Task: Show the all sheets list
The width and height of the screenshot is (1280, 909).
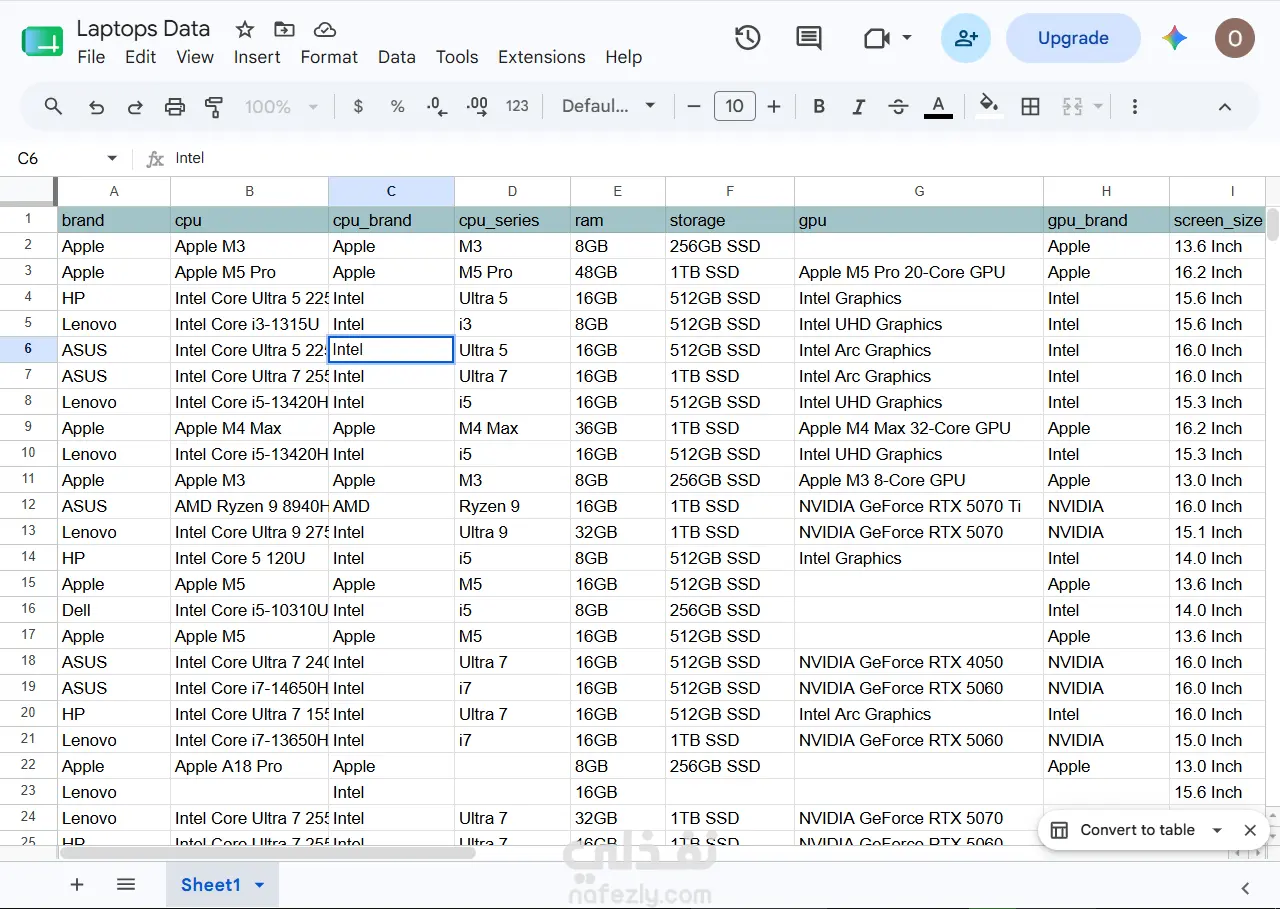Action: 126,884
